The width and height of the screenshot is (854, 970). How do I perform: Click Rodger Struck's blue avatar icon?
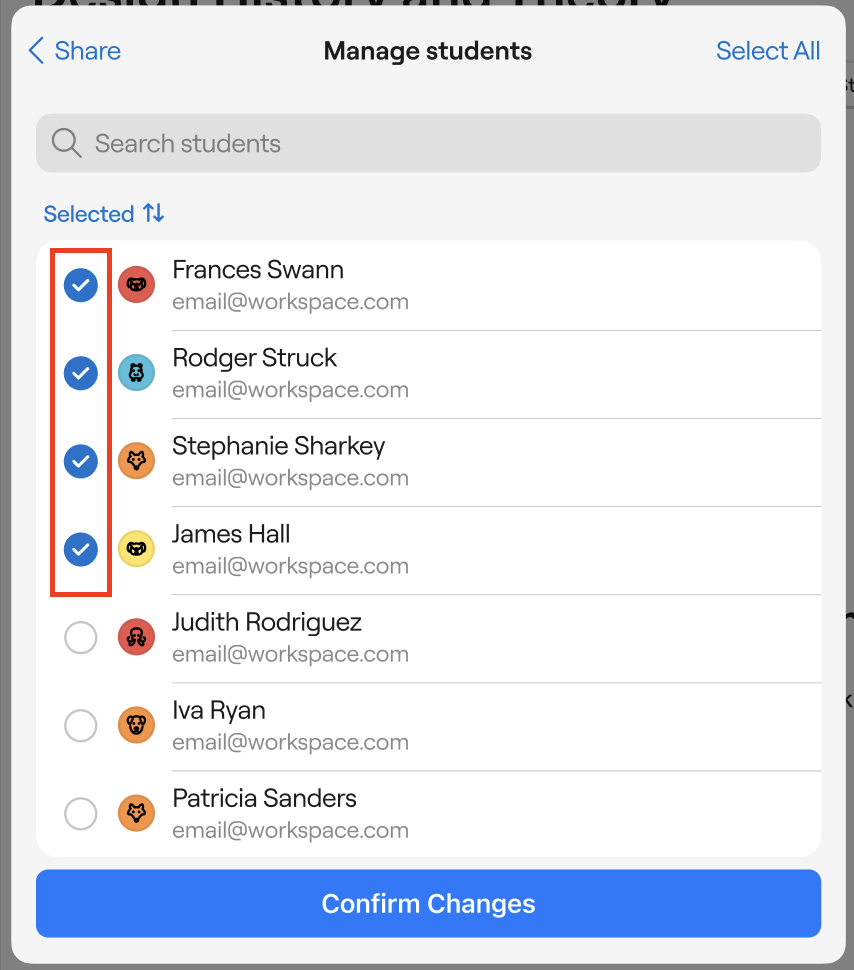coord(136,373)
